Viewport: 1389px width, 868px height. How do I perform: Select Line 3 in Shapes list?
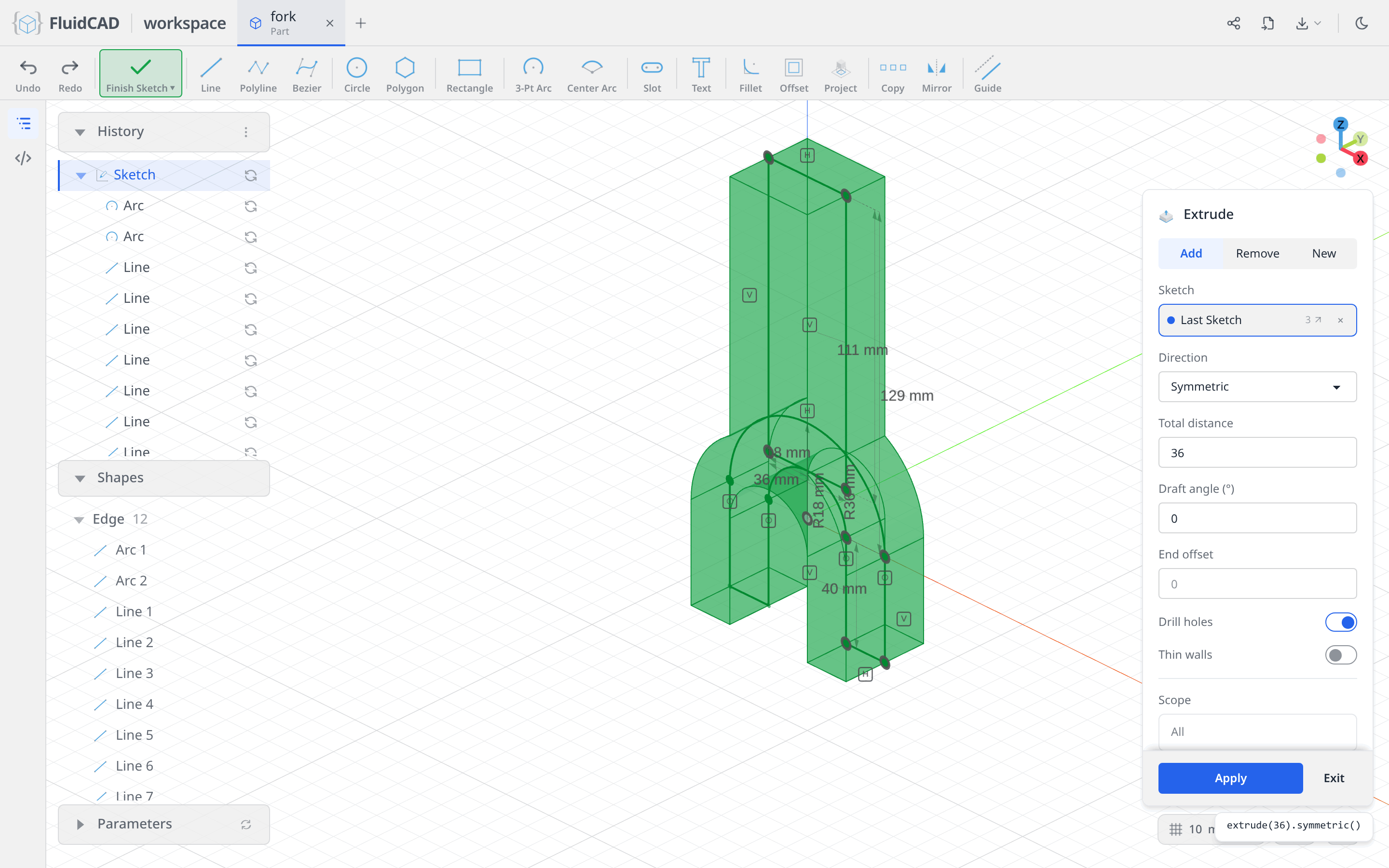(134, 673)
